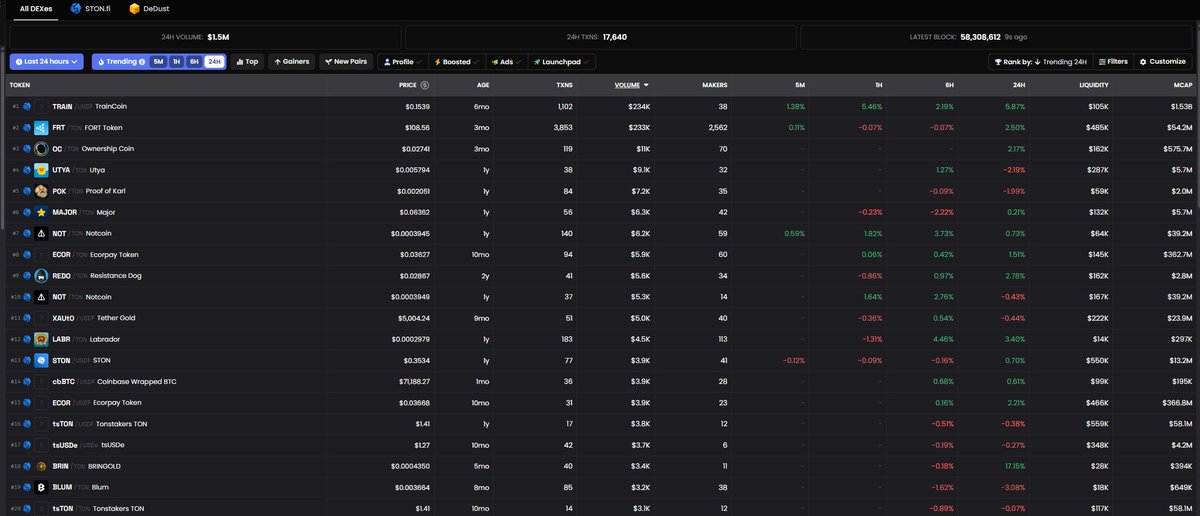Click the BRINGOLD token logo icon
Viewport: 1200px width, 516px height.
[x=42, y=466]
